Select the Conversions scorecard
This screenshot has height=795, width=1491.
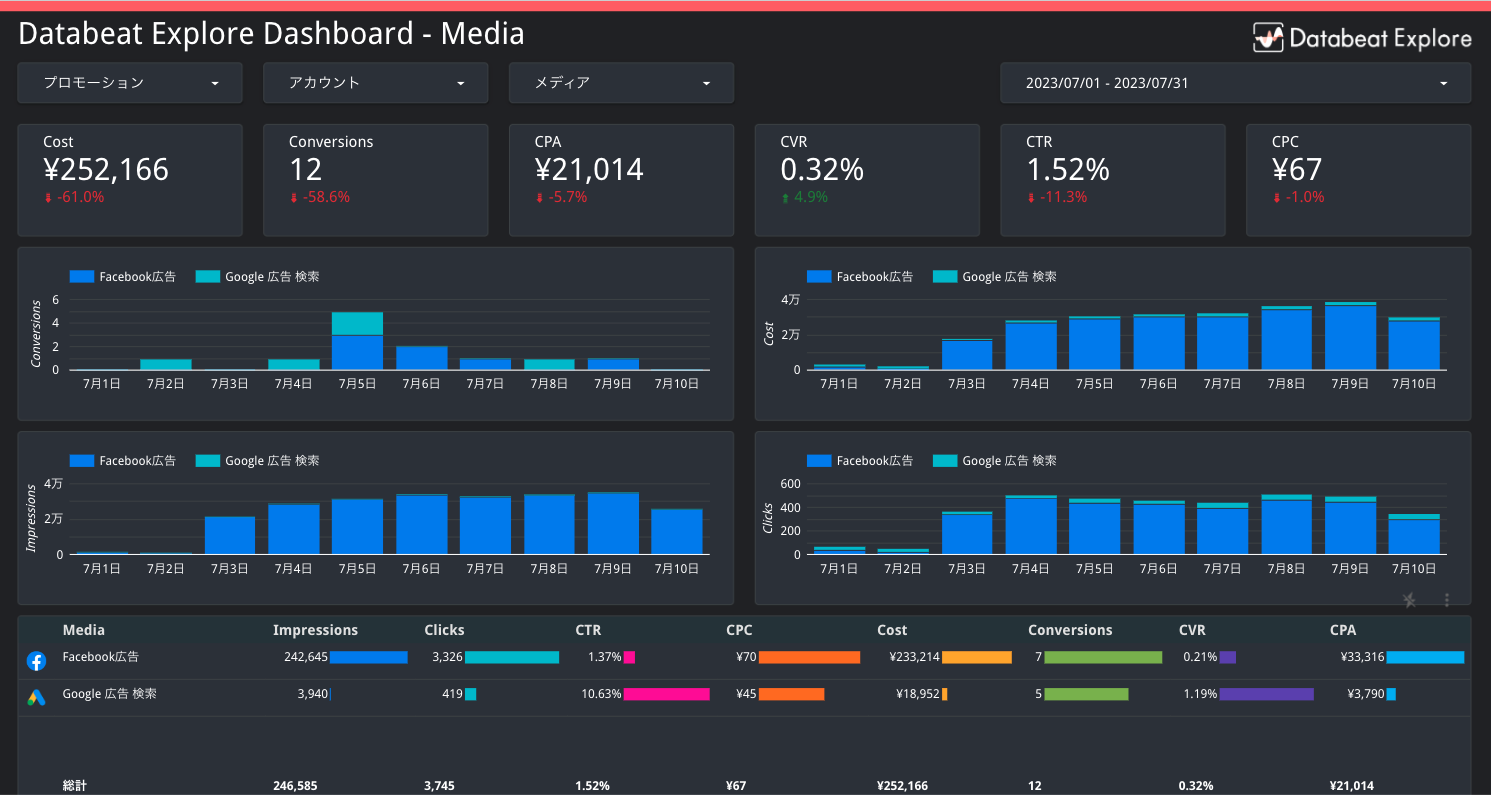(x=375, y=180)
